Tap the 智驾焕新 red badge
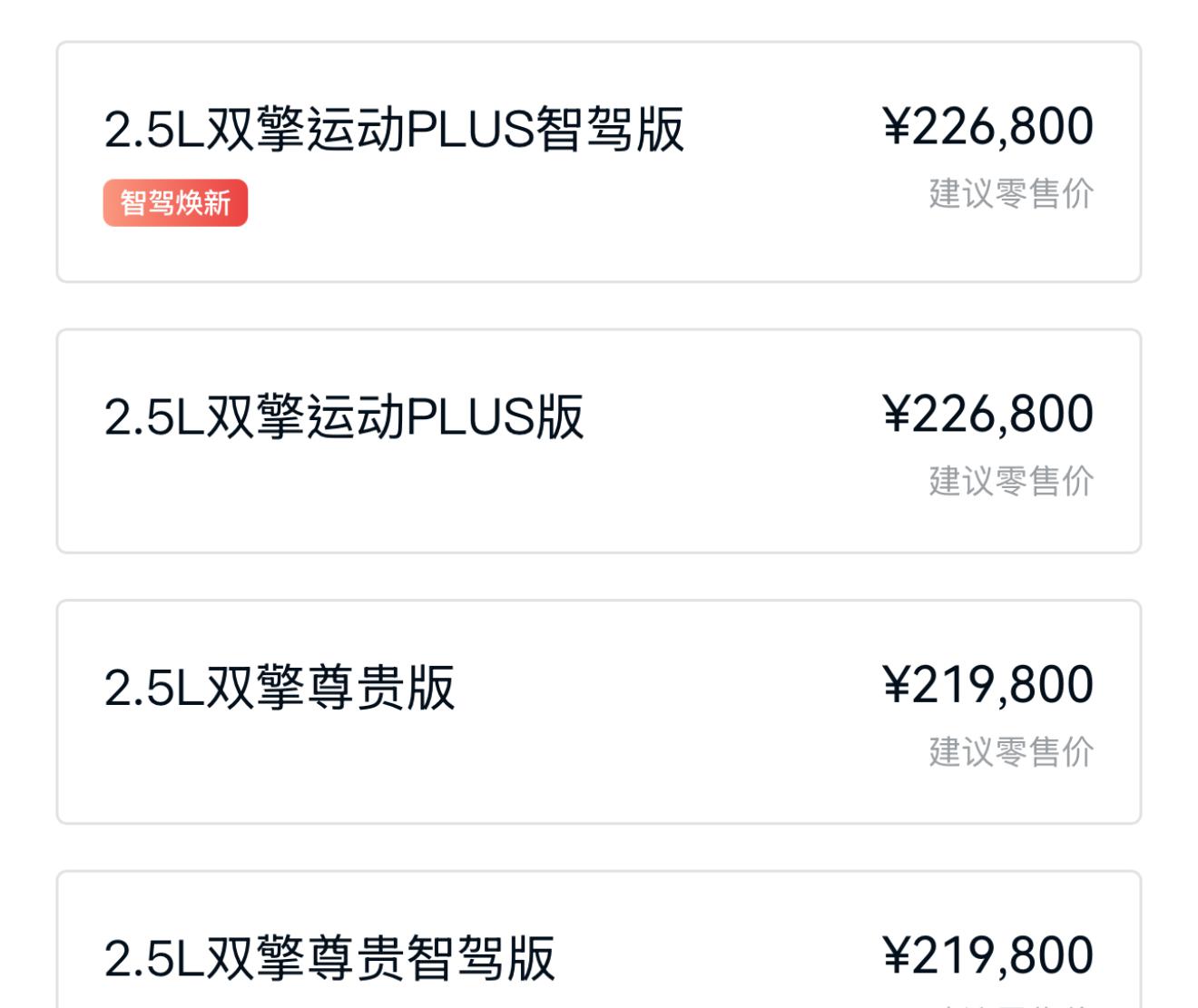This screenshot has height=1008, width=1198. (x=175, y=202)
